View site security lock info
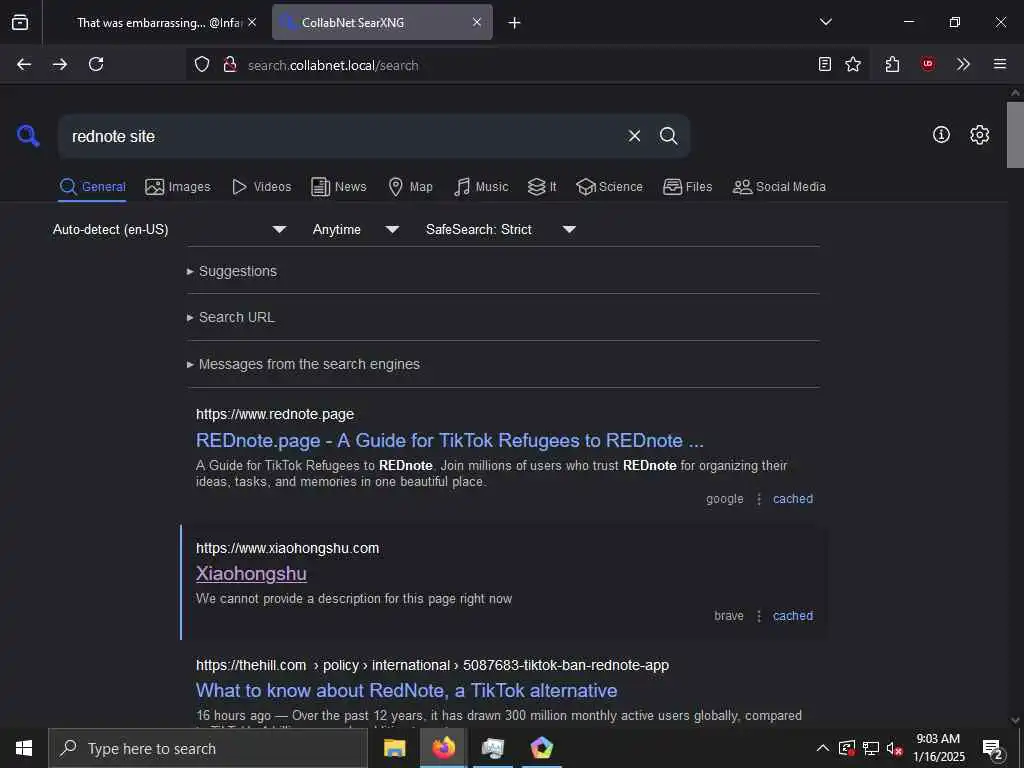Image resolution: width=1024 pixels, height=768 pixels. (x=229, y=64)
